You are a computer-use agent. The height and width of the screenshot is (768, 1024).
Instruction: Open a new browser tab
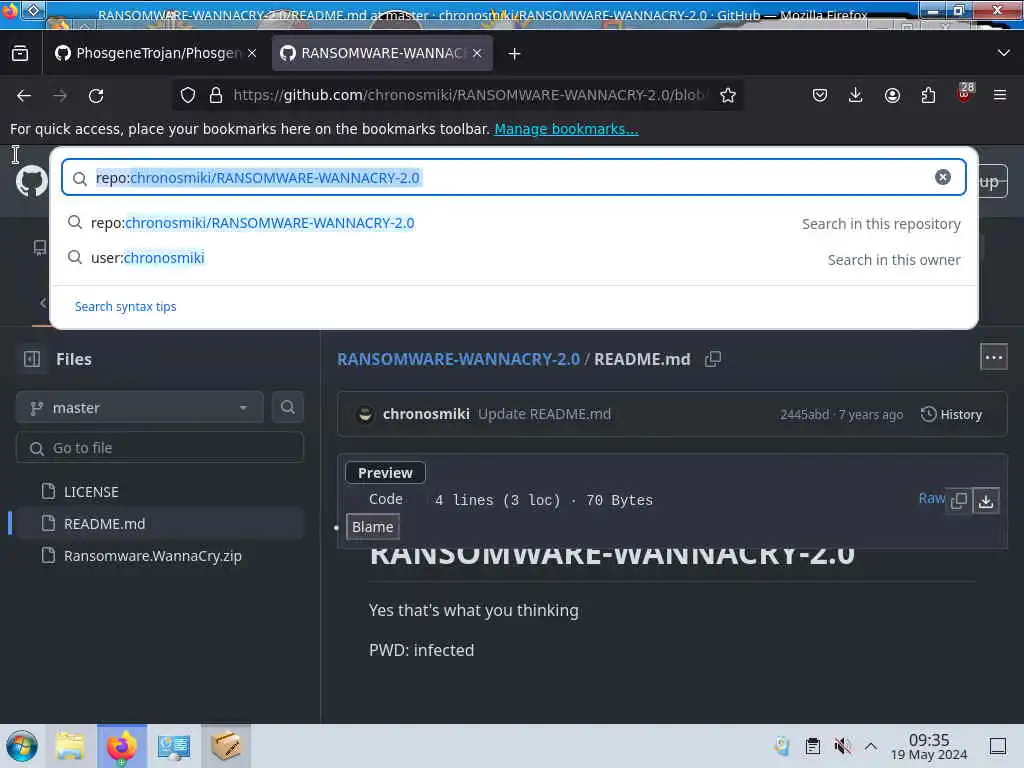514,54
